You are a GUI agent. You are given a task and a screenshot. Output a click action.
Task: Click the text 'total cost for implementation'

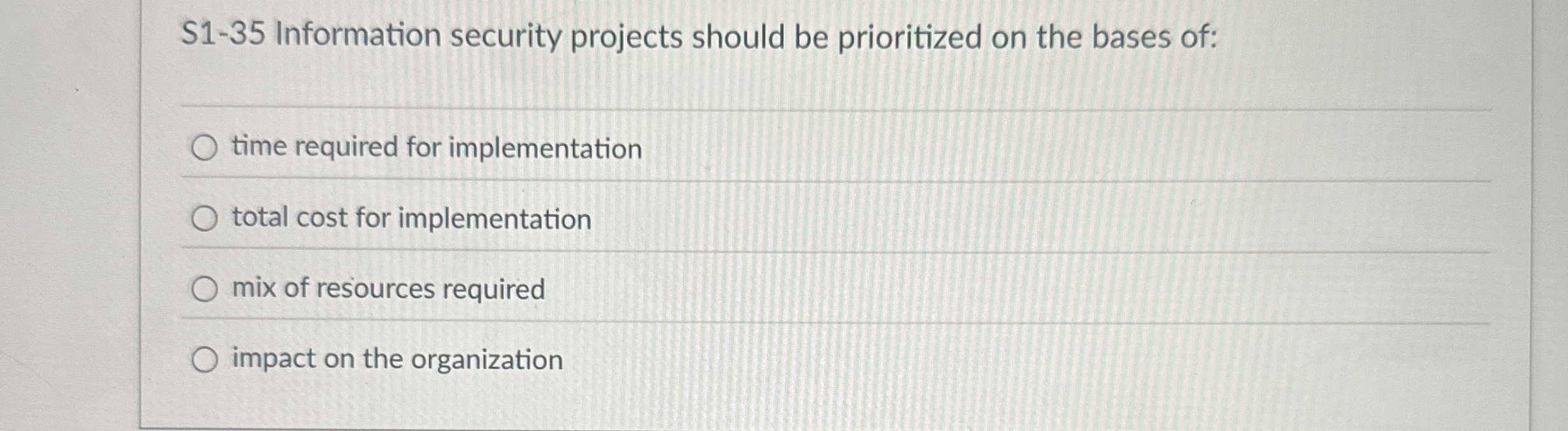tap(410, 219)
